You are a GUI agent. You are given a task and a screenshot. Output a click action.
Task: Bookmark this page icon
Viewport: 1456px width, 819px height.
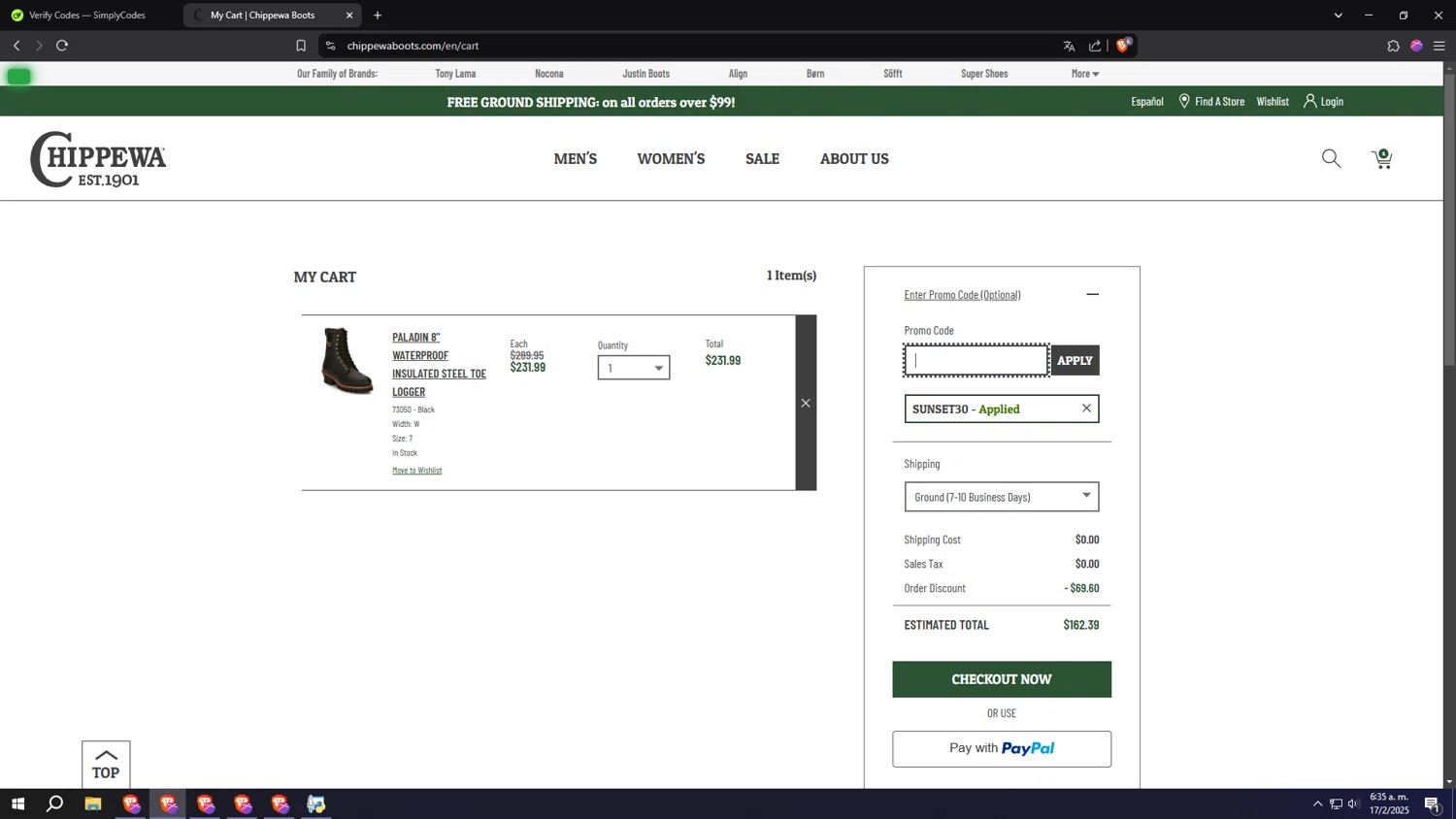301,46
